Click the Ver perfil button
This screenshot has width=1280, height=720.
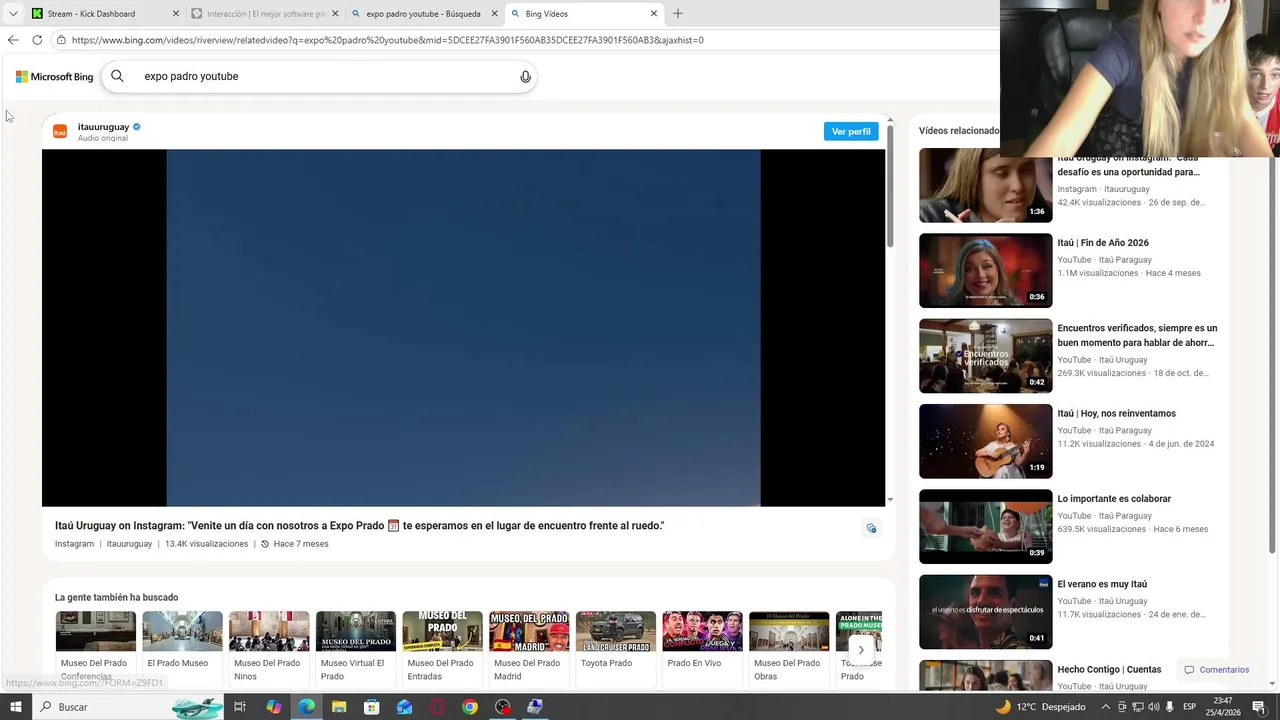(x=851, y=131)
